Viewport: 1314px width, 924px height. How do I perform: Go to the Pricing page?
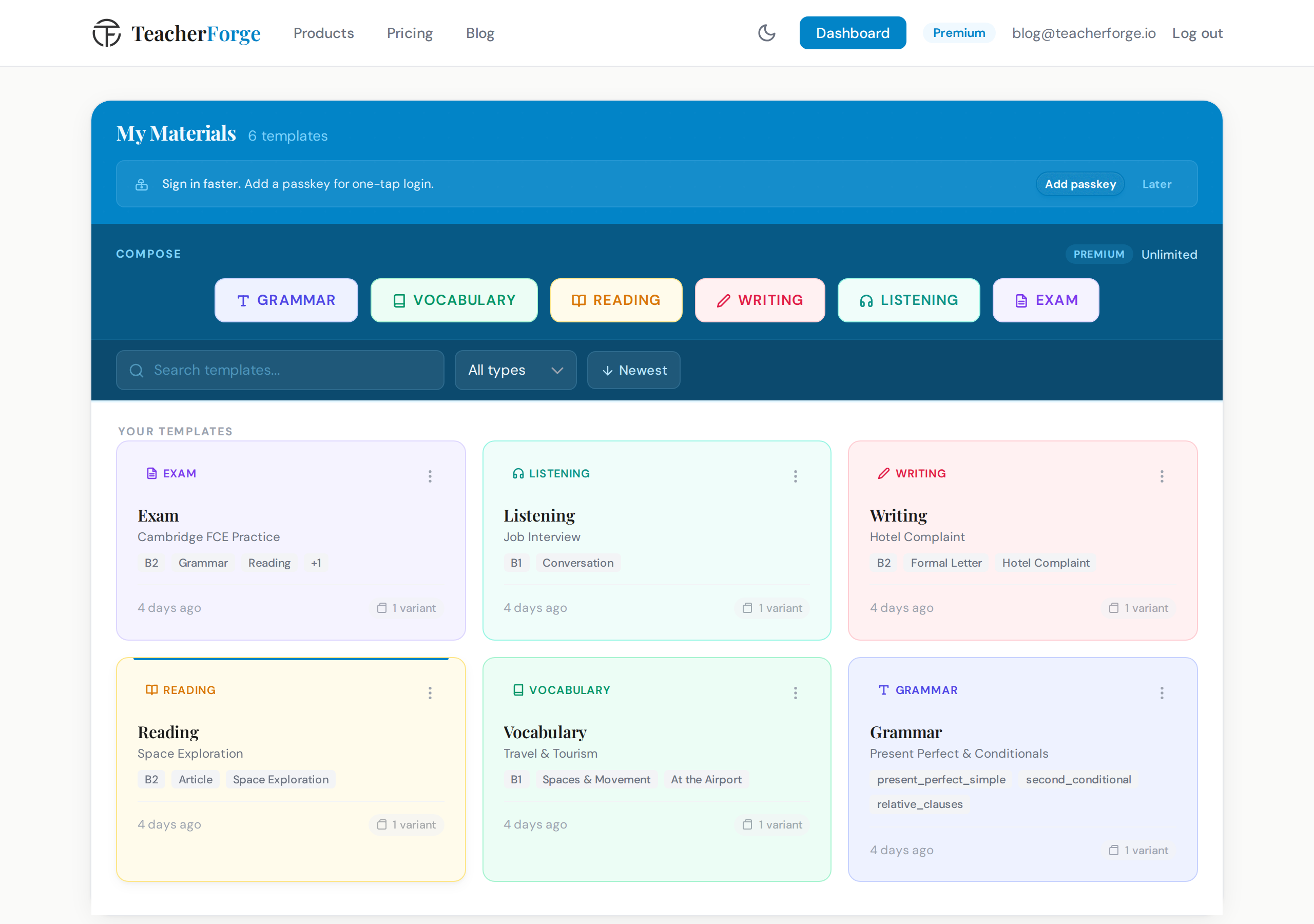click(409, 33)
